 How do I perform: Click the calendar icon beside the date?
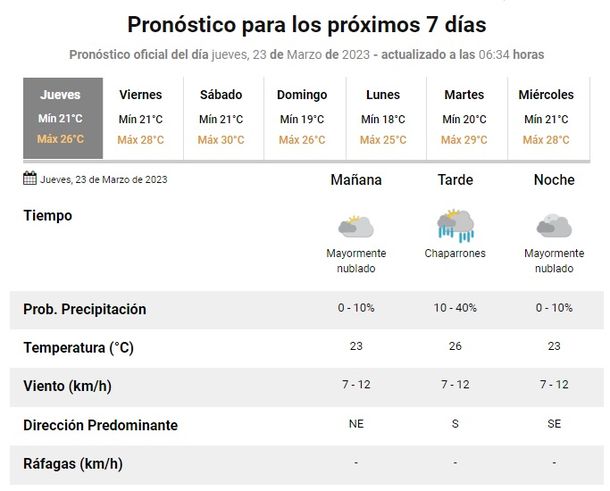(30, 179)
